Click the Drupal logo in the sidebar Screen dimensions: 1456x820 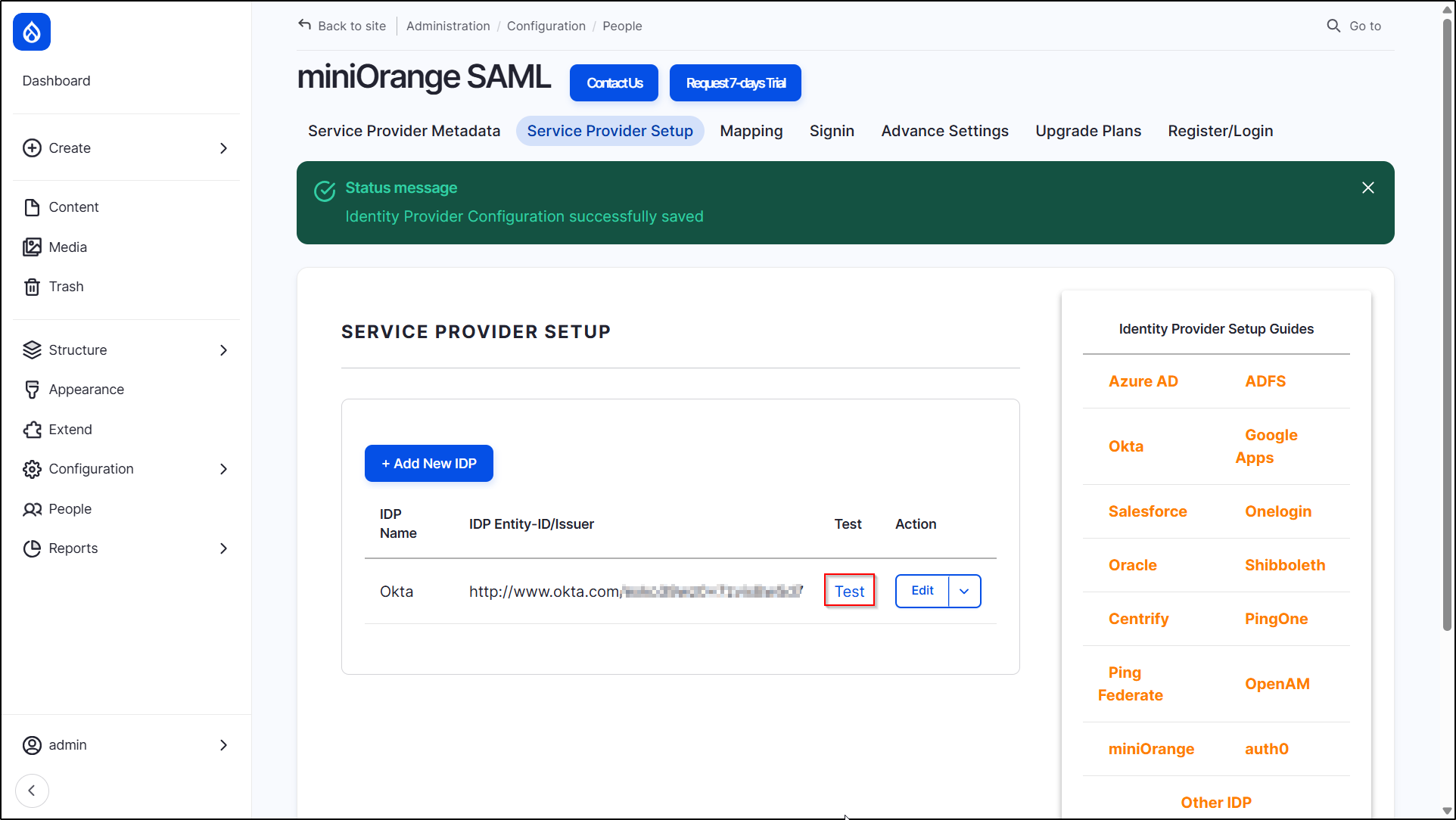[x=31, y=32]
